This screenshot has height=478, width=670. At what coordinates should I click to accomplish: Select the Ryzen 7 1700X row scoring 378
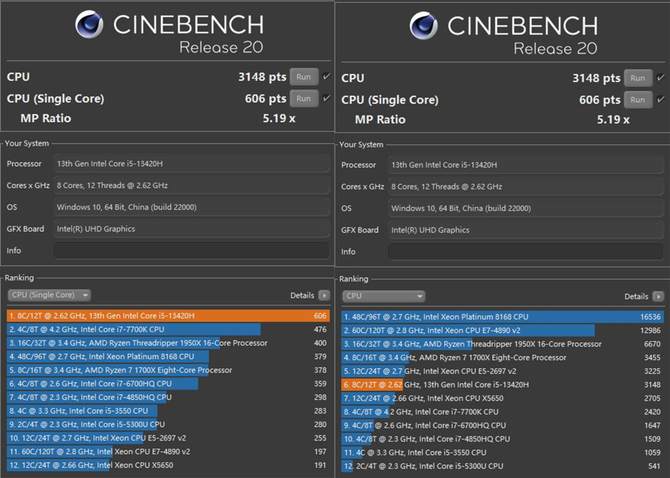click(168, 370)
